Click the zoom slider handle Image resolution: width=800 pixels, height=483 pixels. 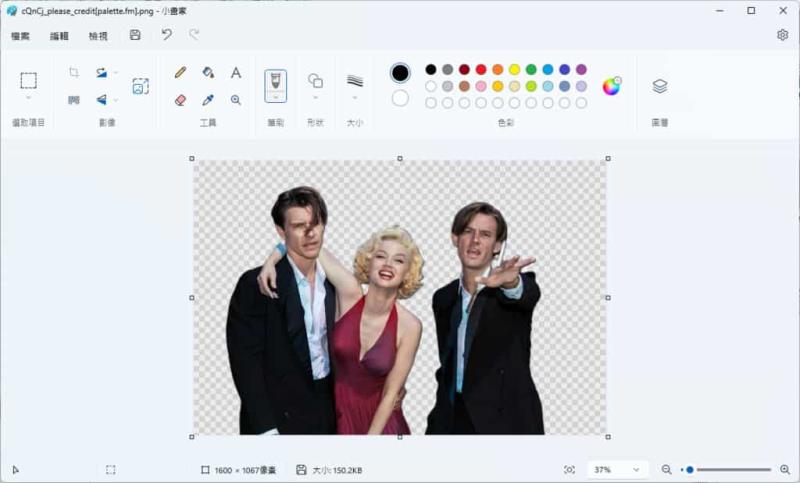[x=690, y=470]
